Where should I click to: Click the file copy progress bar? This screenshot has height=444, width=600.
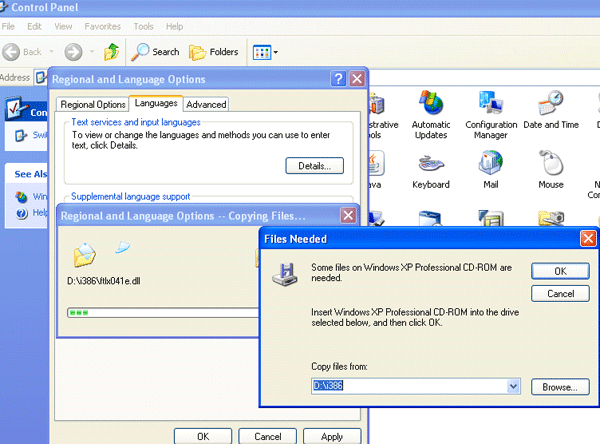(x=163, y=313)
